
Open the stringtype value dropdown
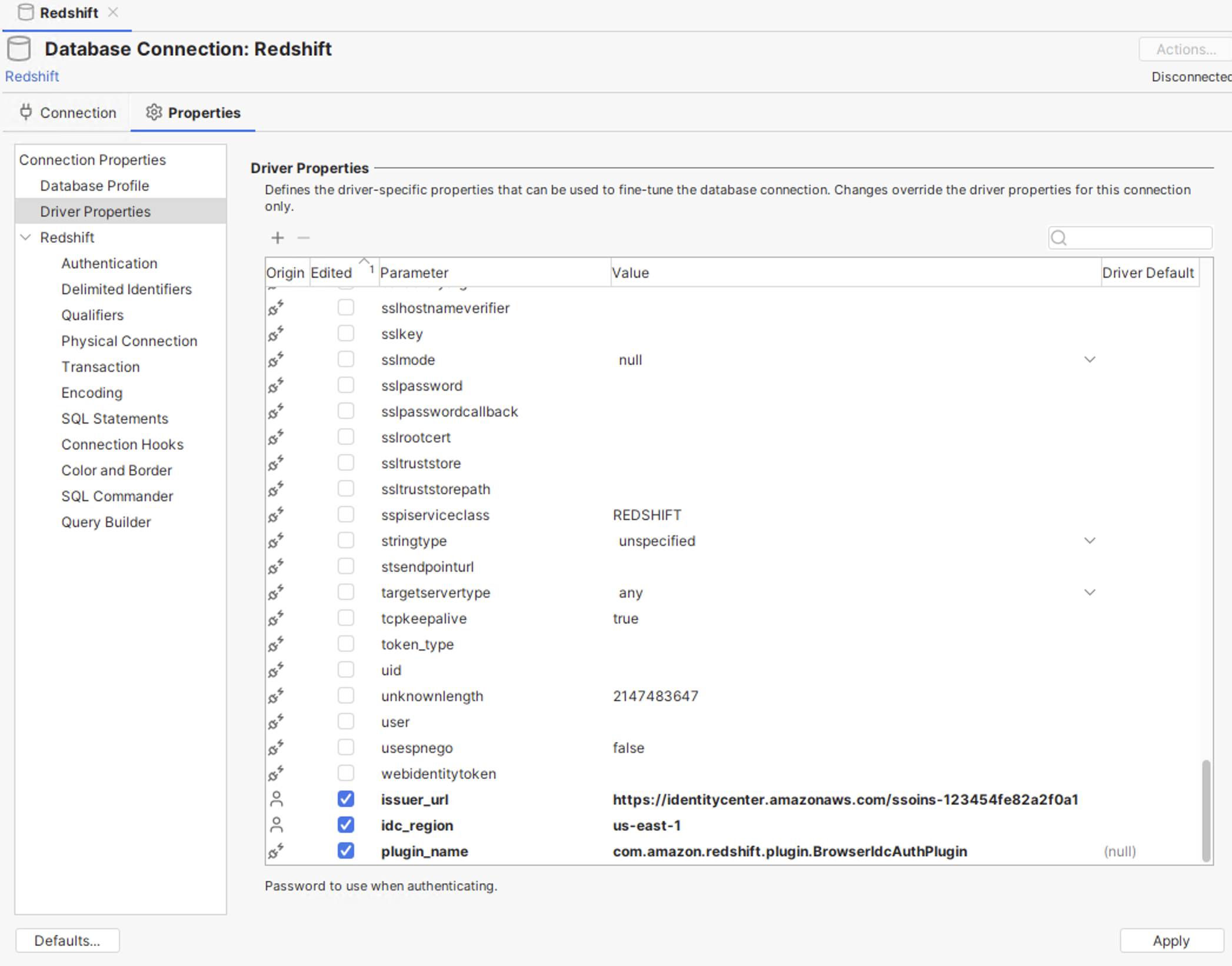[1090, 541]
